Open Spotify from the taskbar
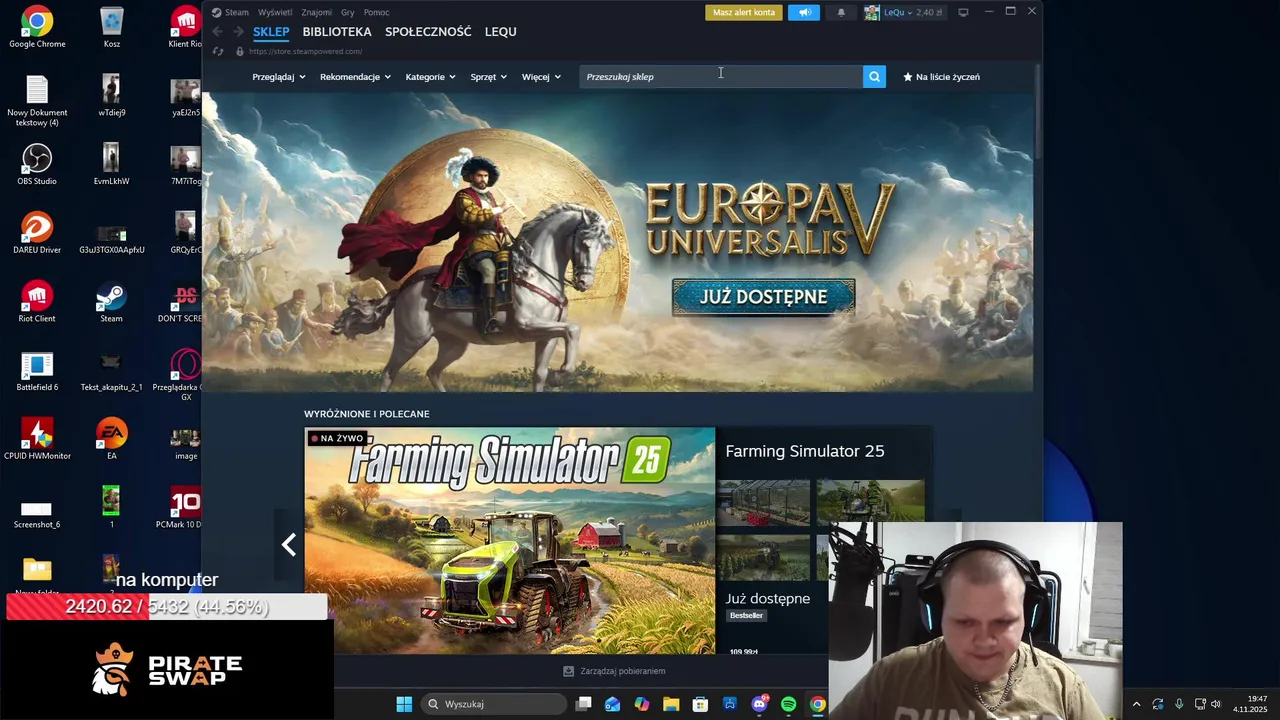Screen dimensions: 1280x720 [788, 704]
